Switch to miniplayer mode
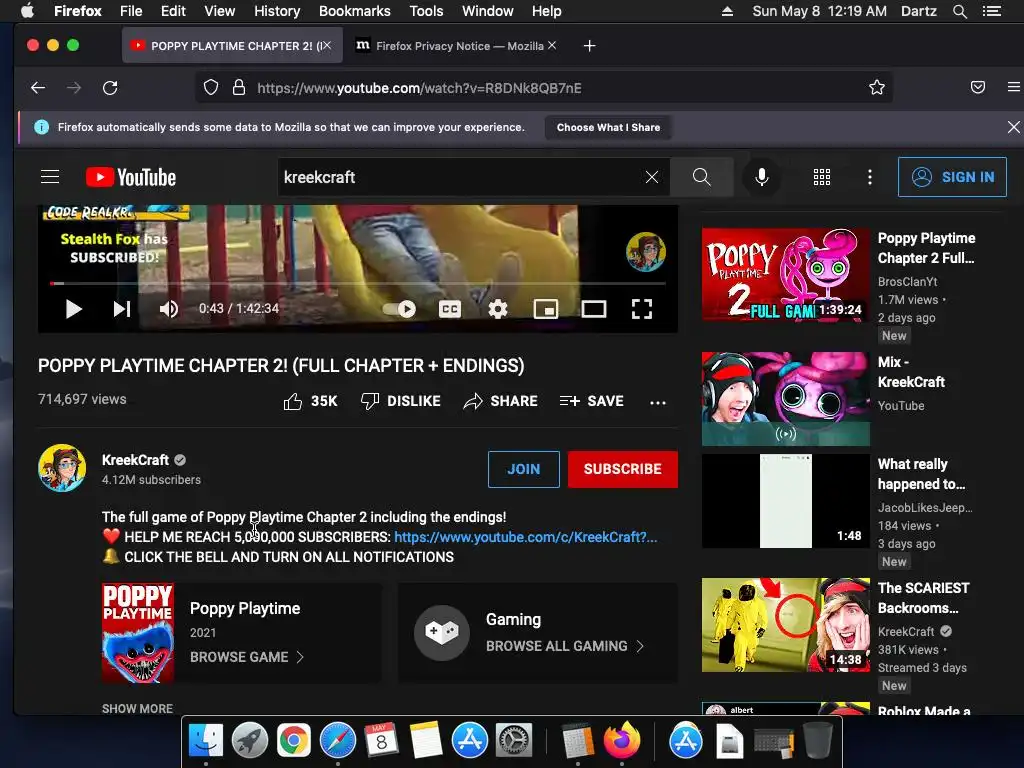This screenshot has width=1024, height=768. pyautogui.click(x=545, y=309)
